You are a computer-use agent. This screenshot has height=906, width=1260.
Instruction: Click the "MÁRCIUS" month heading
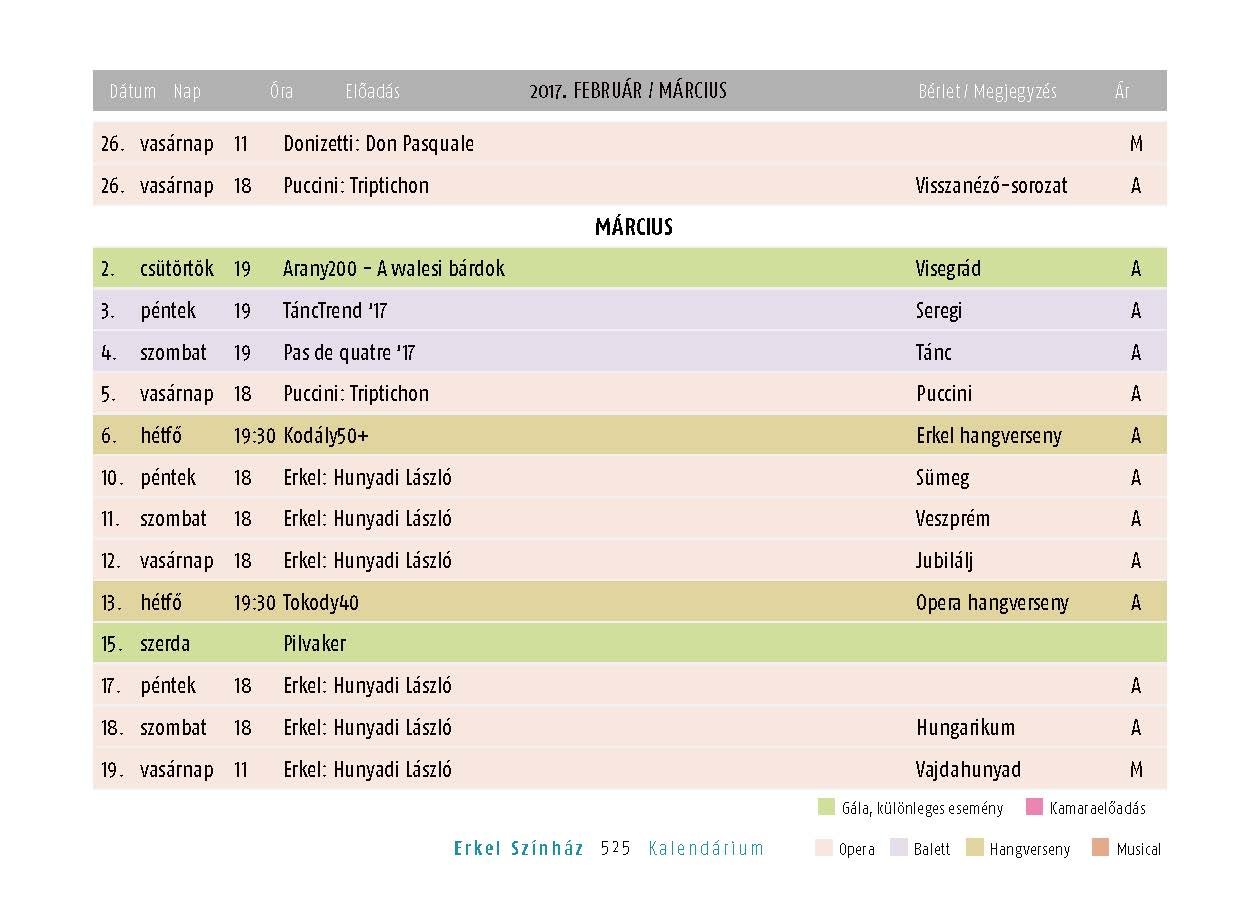(x=634, y=227)
